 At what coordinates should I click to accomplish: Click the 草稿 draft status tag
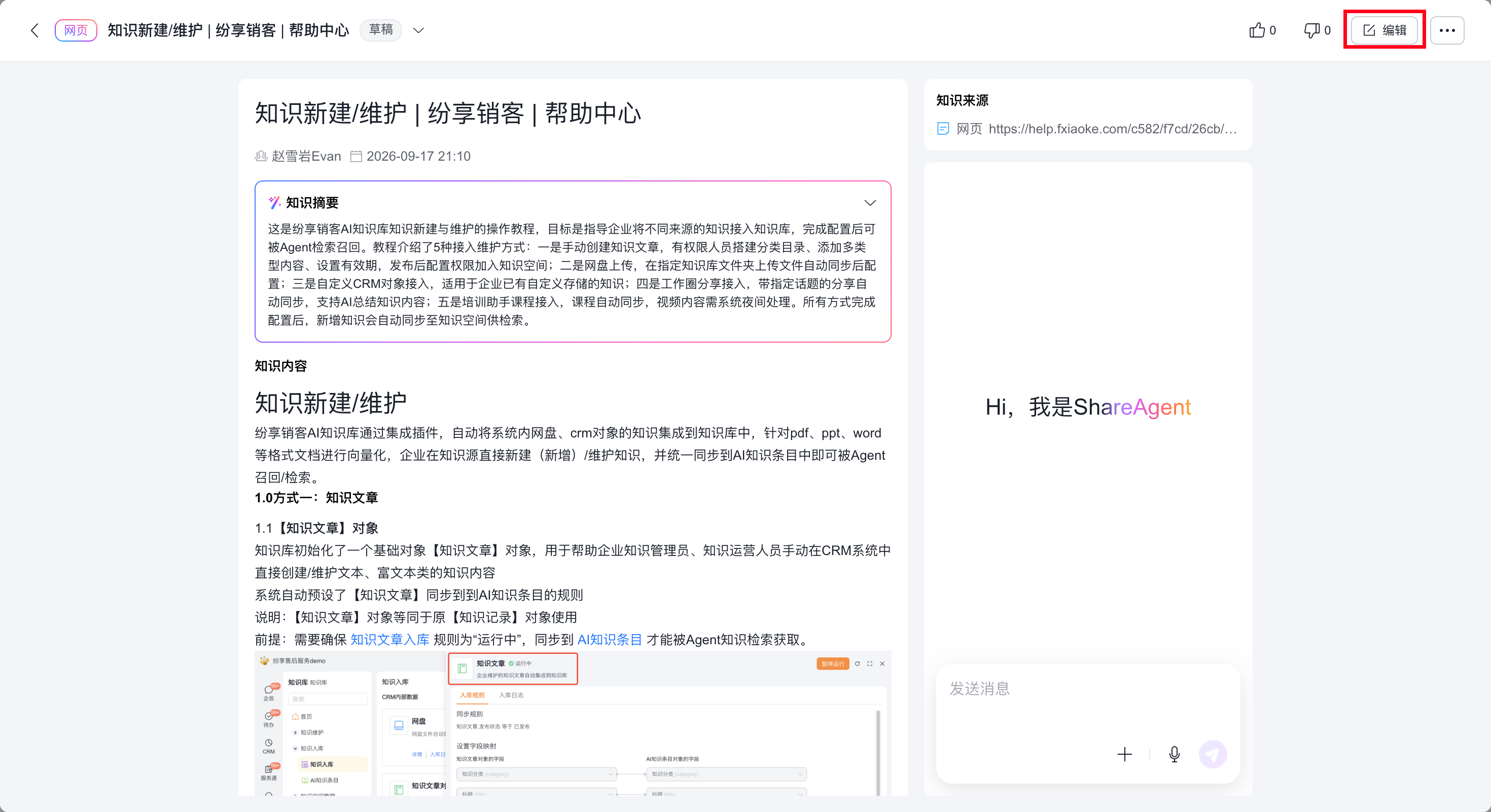coord(381,30)
